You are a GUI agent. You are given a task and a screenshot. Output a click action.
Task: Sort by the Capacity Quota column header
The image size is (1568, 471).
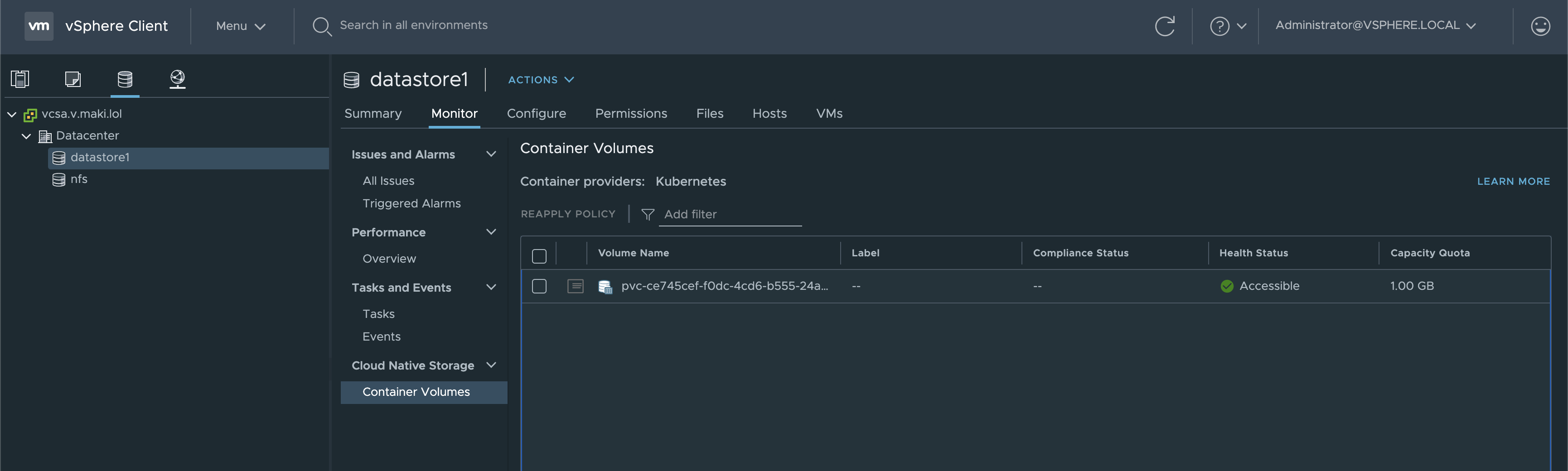click(x=1430, y=253)
